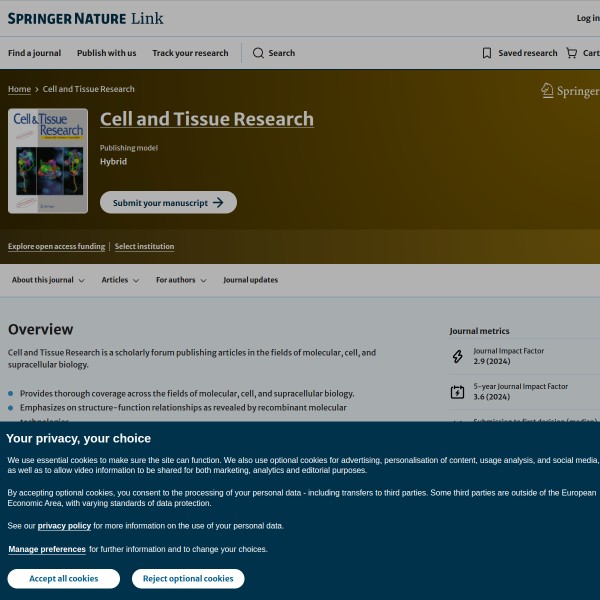Click the Springer publisher horse logo
This screenshot has width=600, height=600.
[x=547, y=91]
